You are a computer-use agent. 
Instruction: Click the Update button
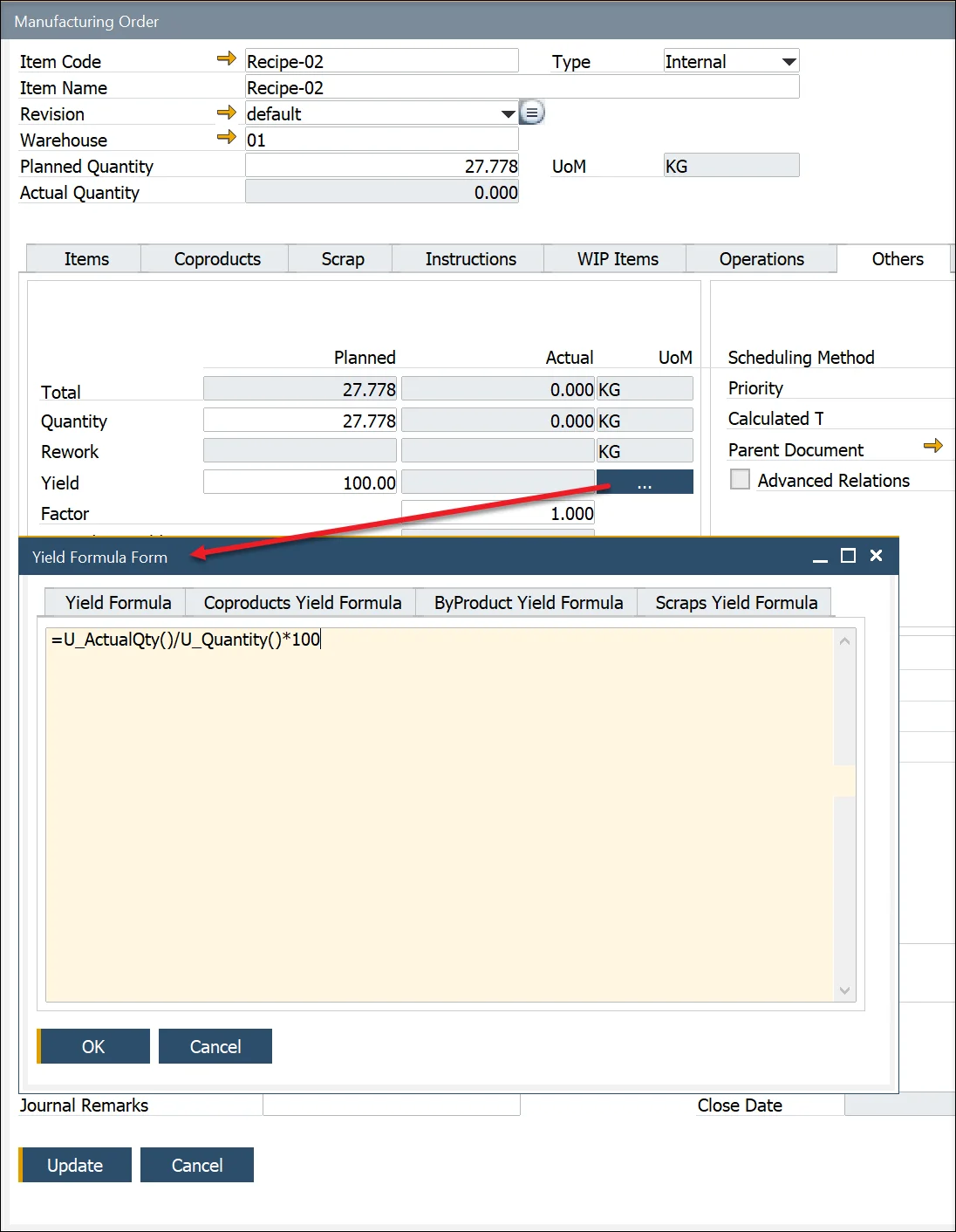75,1165
